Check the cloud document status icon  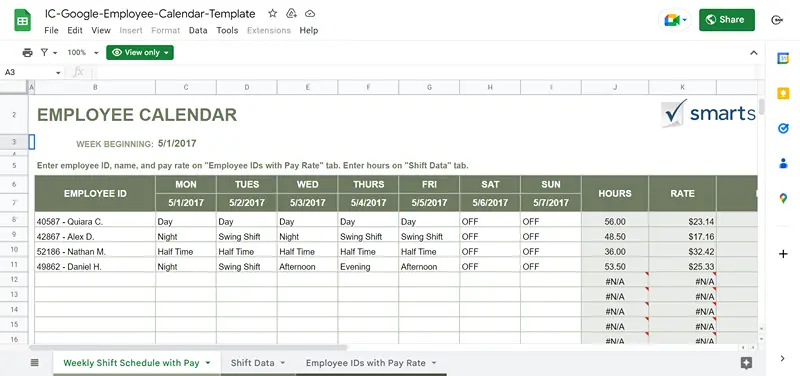[310, 14]
